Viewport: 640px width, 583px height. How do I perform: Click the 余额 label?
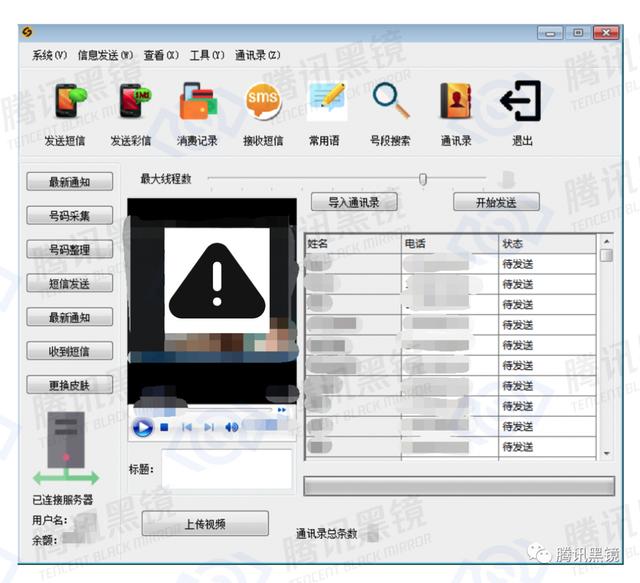(44, 541)
